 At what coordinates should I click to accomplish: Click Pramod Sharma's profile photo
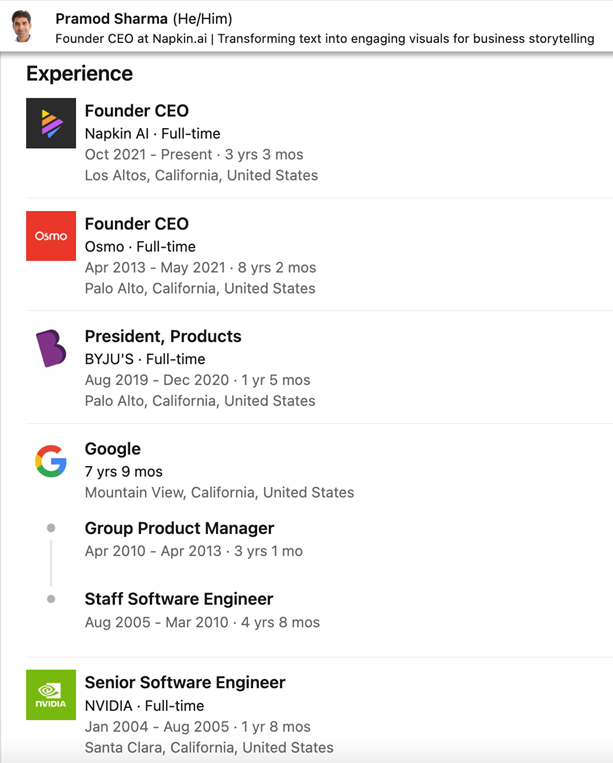coord(22,27)
